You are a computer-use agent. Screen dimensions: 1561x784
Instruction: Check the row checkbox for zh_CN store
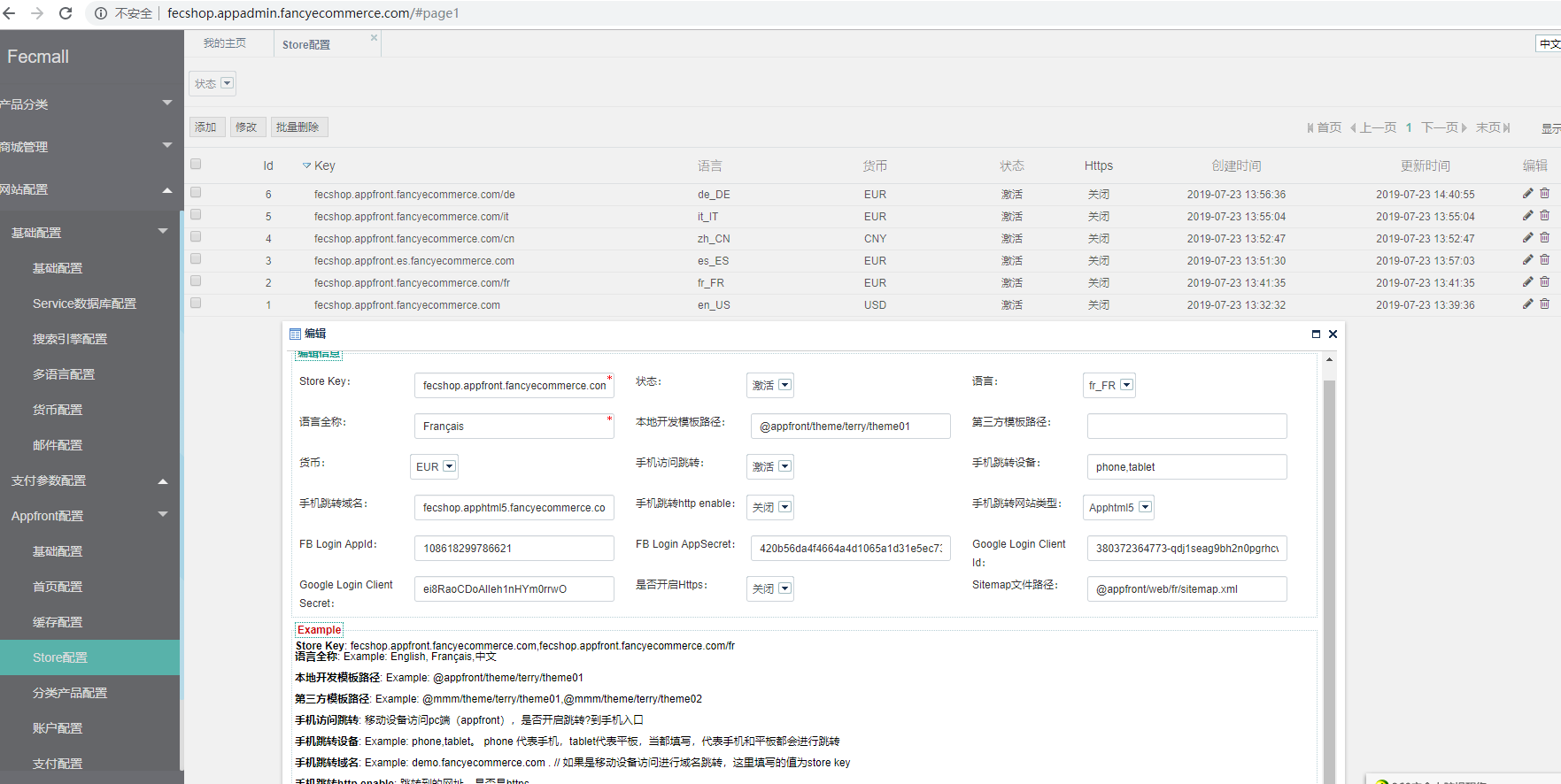point(196,236)
